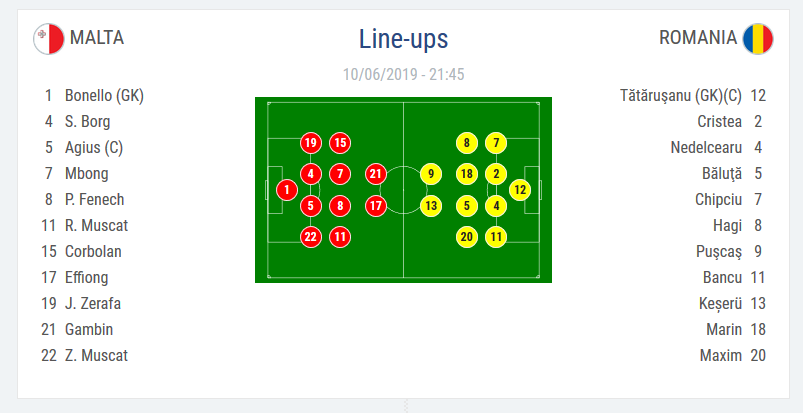Click yellow player marker number 9
This screenshot has width=803, height=413.
point(431,174)
